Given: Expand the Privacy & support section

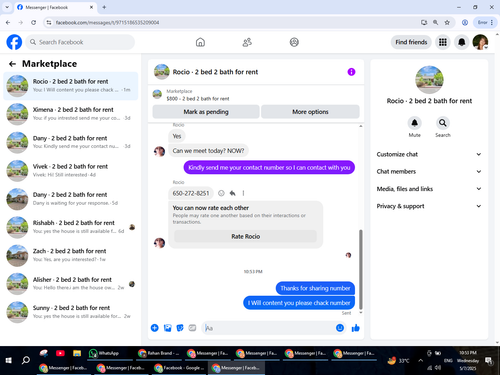Looking at the screenshot, I should (429, 206).
